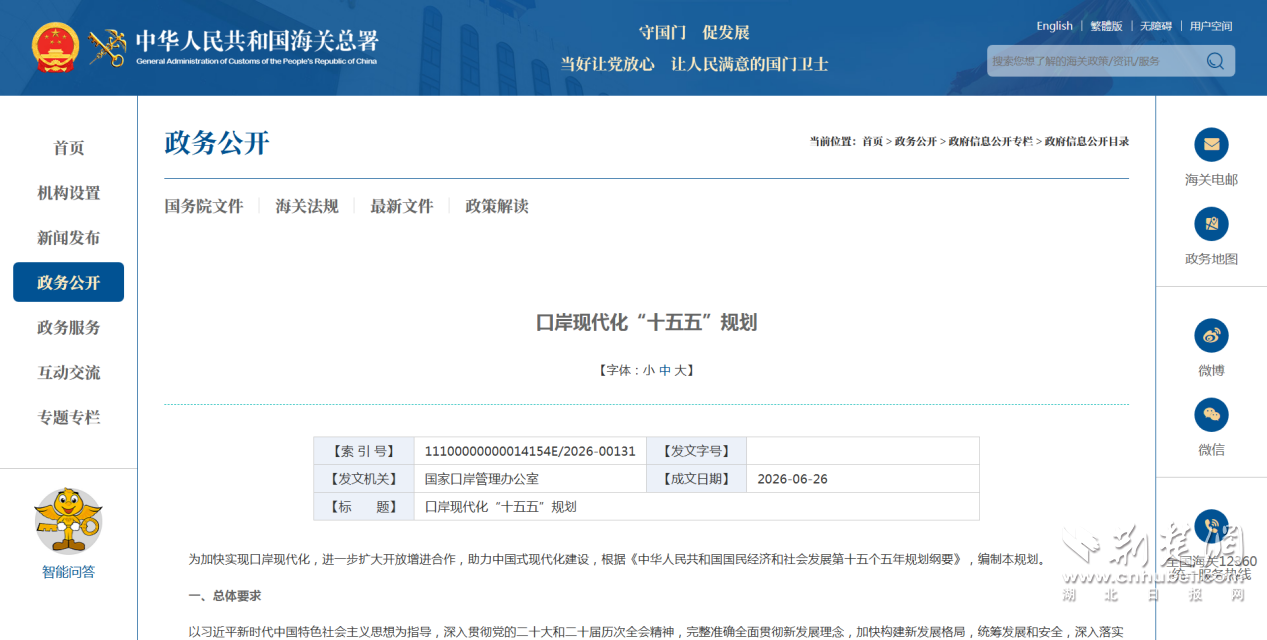The height and width of the screenshot is (640, 1267).
Task: Click in the policy search input field
Action: pyautogui.click(x=1093, y=61)
